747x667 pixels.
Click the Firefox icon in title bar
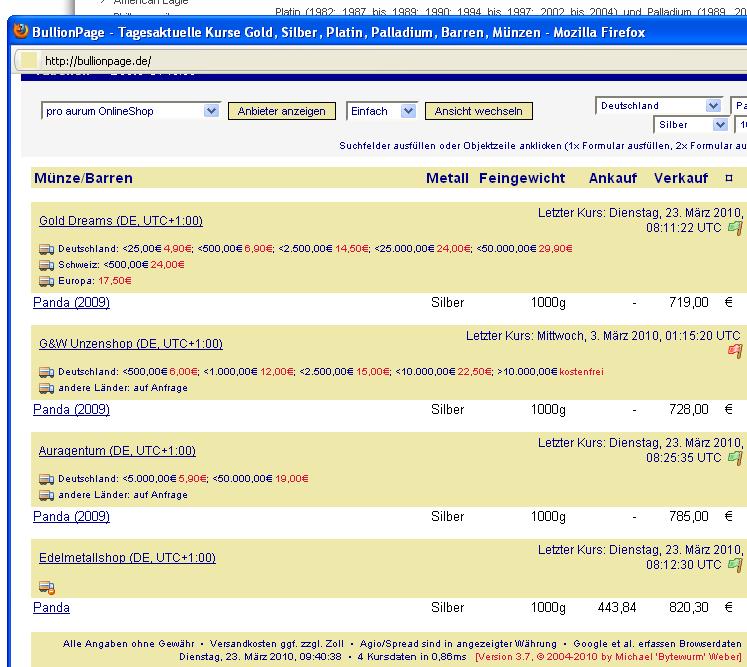pos(21,32)
